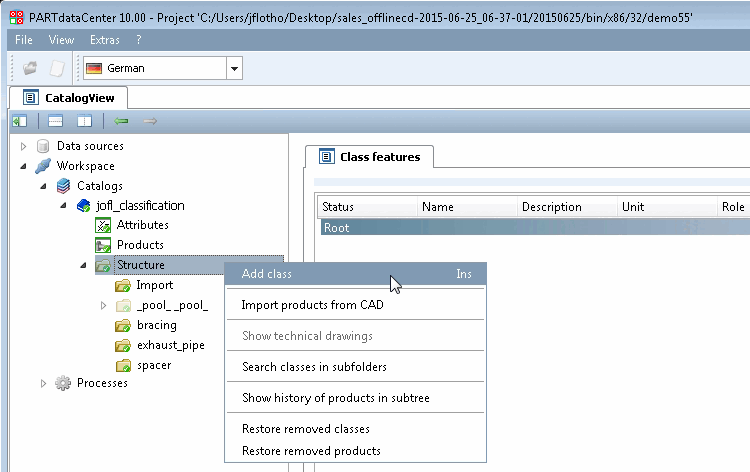The height and width of the screenshot is (472, 750).
Task: Expand the _pool_ _pool_ folder
Action: 103,305
